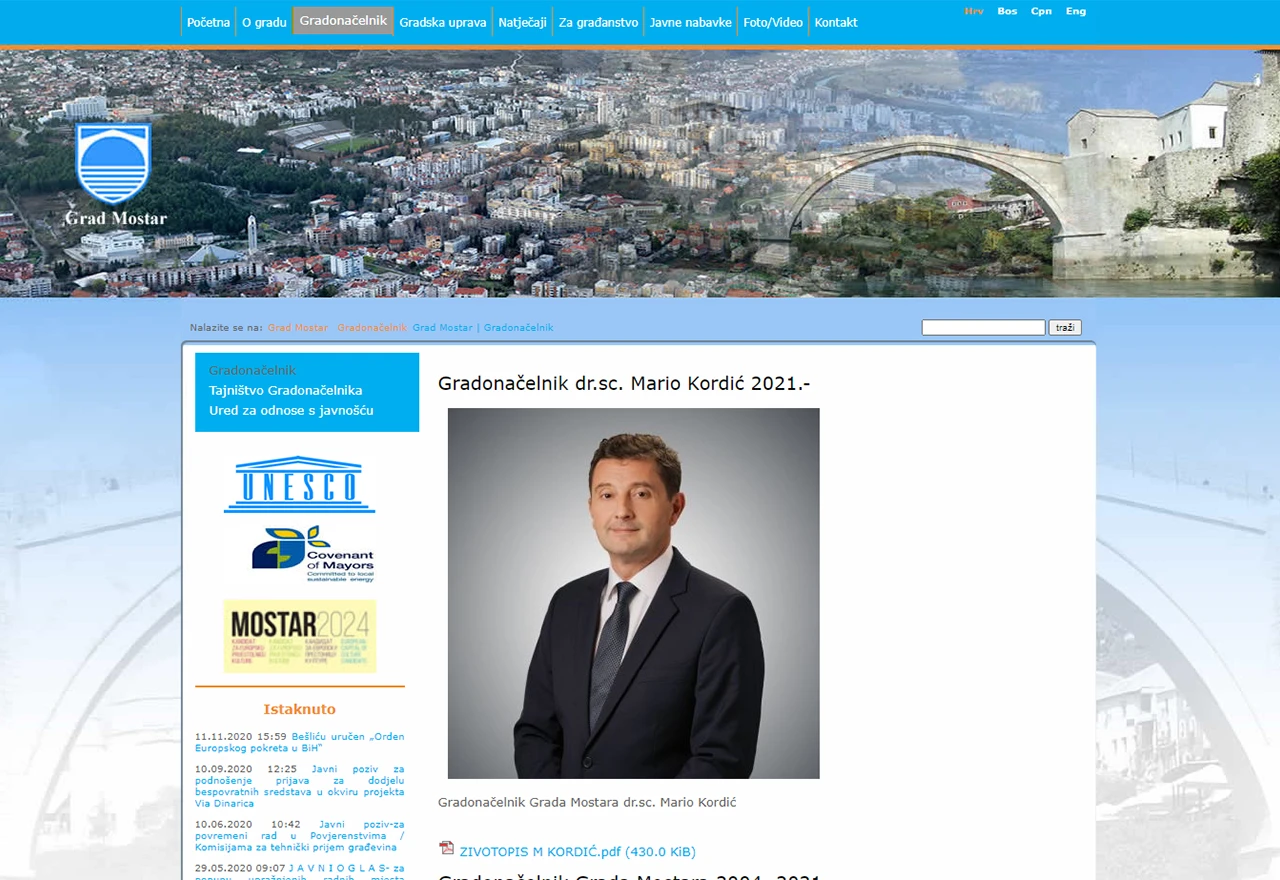
Task: Click the caption Gradonačelnik Grada Mostara dr.sc. Mario Kordić
Action: click(x=587, y=802)
